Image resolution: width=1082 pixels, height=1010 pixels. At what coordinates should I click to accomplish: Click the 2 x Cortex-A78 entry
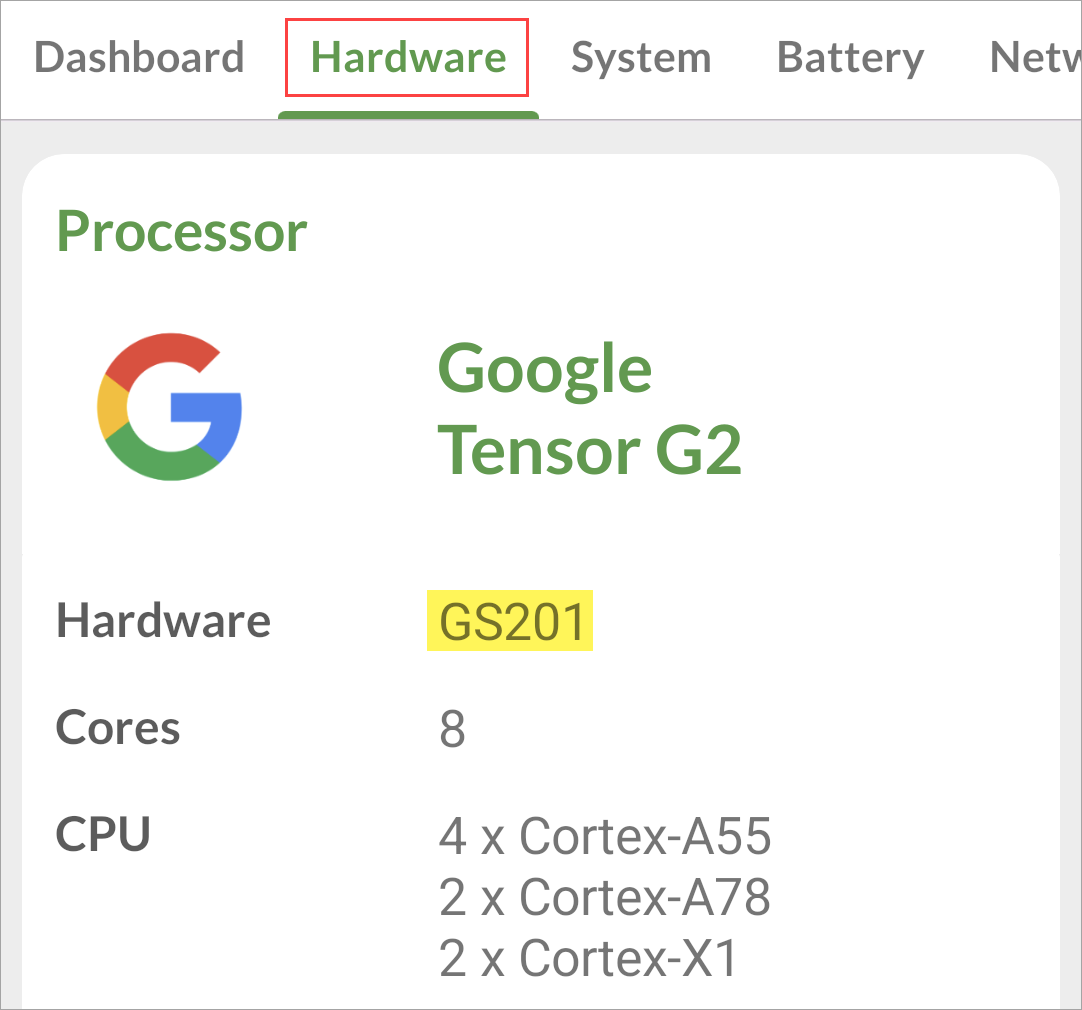(x=604, y=897)
